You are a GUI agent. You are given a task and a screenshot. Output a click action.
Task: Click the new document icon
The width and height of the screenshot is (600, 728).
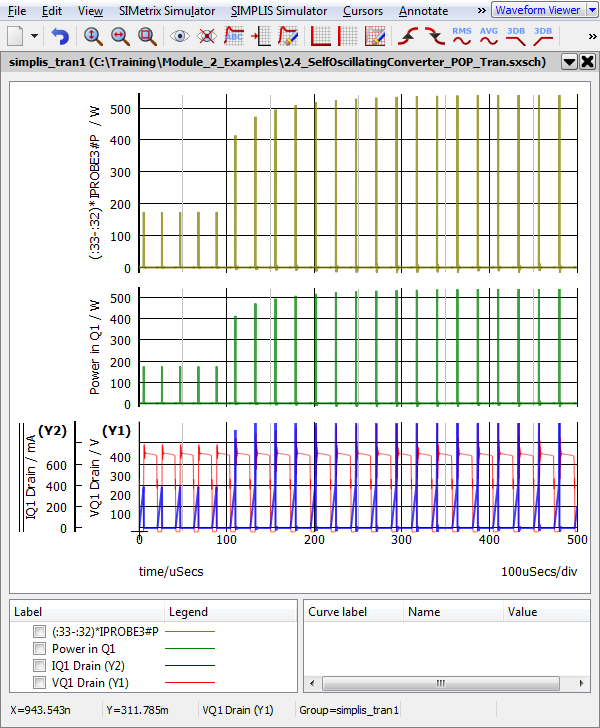pos(16,36)
